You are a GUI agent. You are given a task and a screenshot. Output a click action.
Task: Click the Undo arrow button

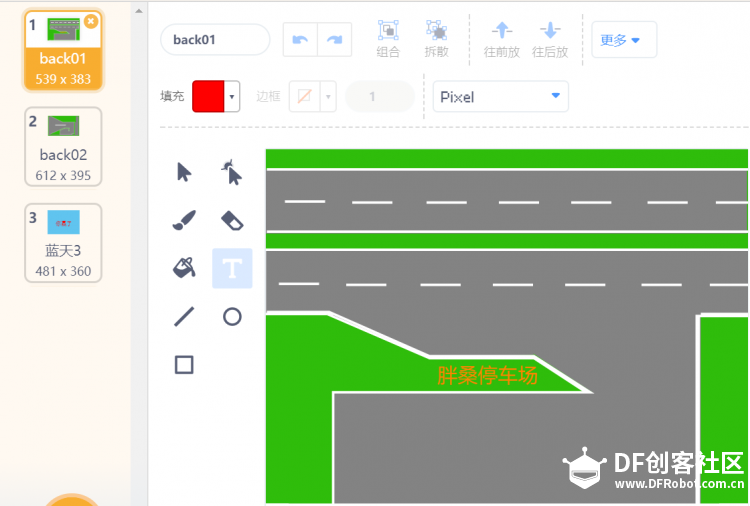(300, 40)
